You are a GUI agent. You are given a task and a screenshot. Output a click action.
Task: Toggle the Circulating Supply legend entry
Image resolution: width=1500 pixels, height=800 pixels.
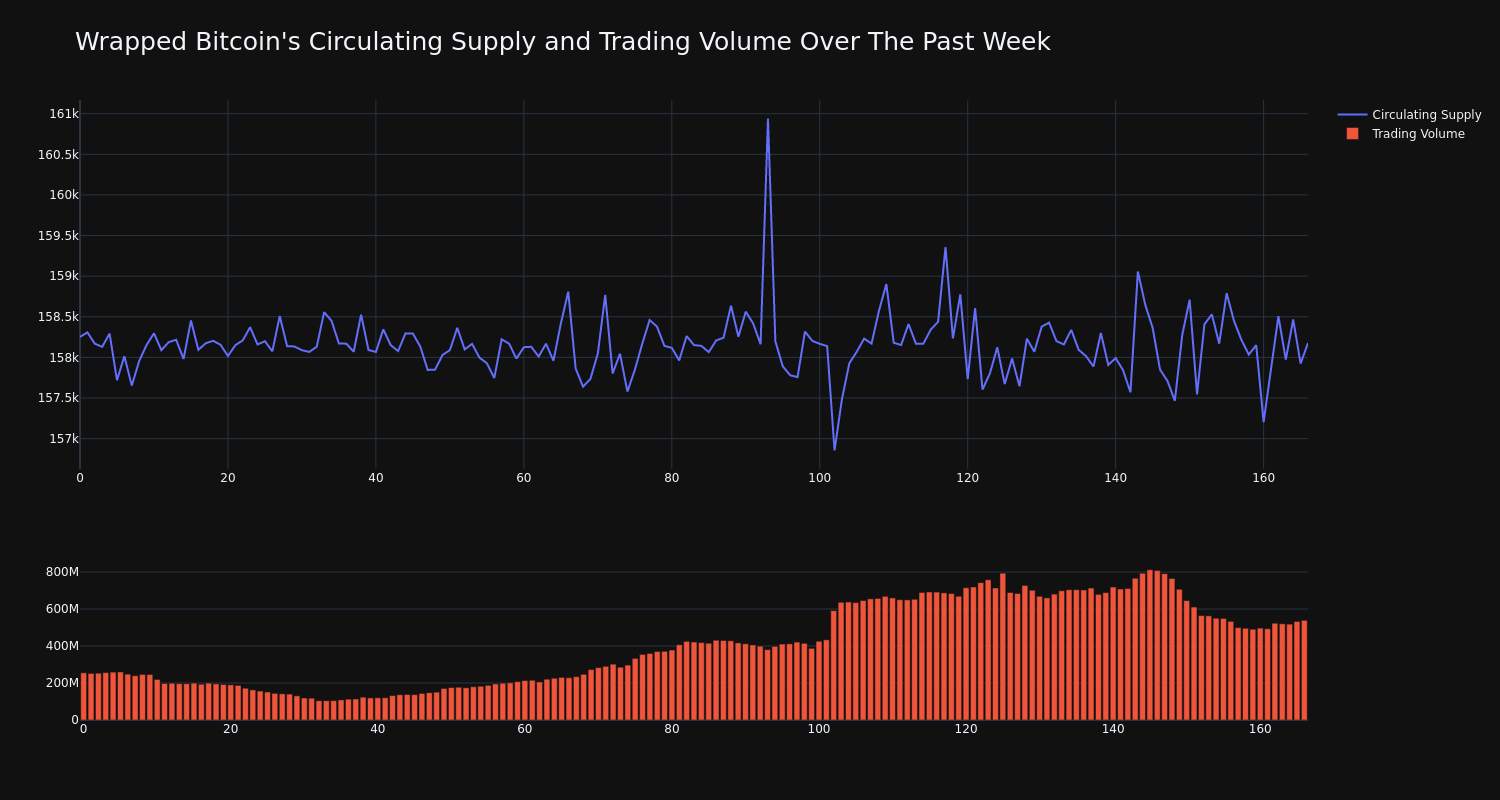tap(1409, 115)
